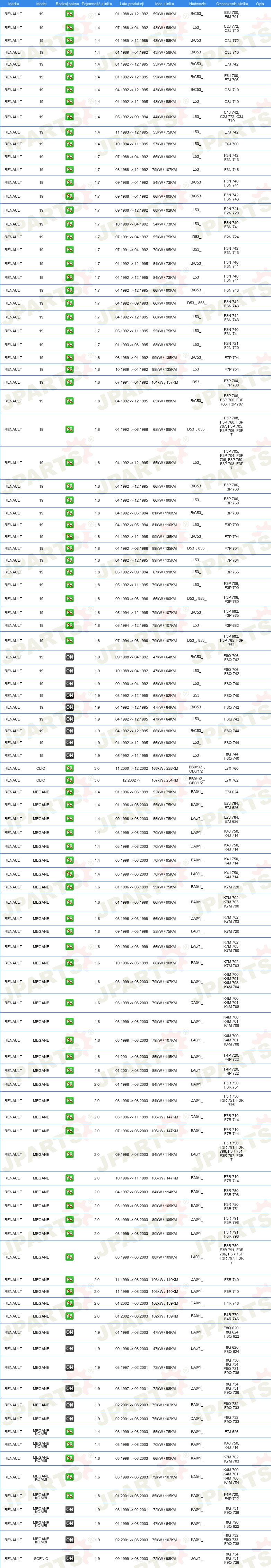Click the Nadwozie column header
271x1568 pixels.
[198, 4]
